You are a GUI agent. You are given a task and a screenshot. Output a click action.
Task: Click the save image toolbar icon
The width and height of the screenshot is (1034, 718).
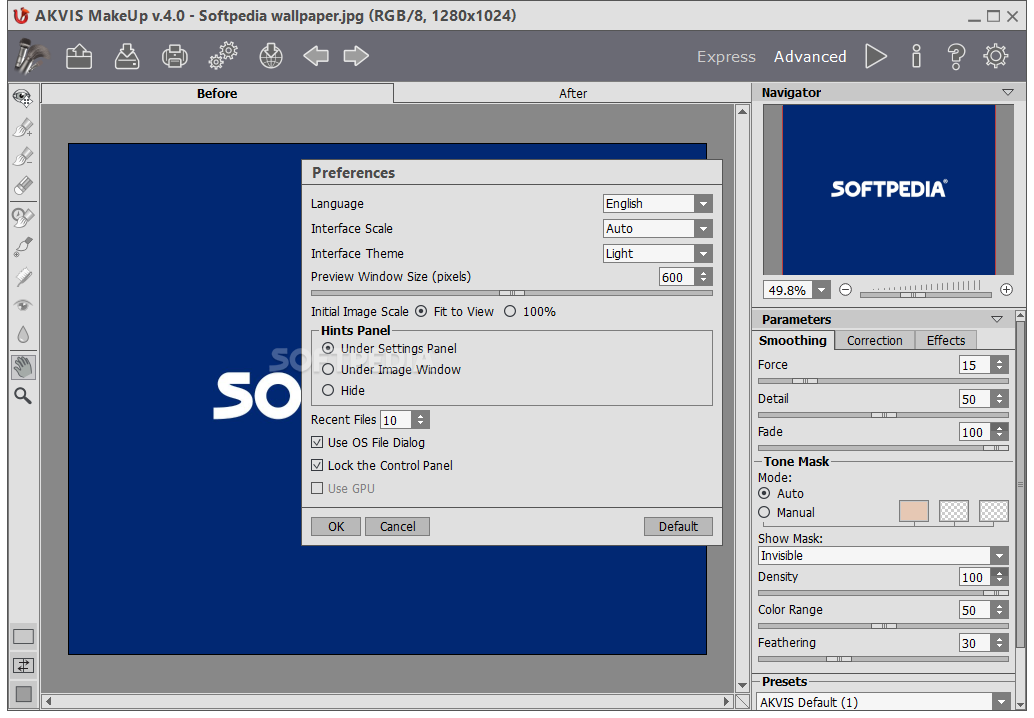(x=127, y=57)
